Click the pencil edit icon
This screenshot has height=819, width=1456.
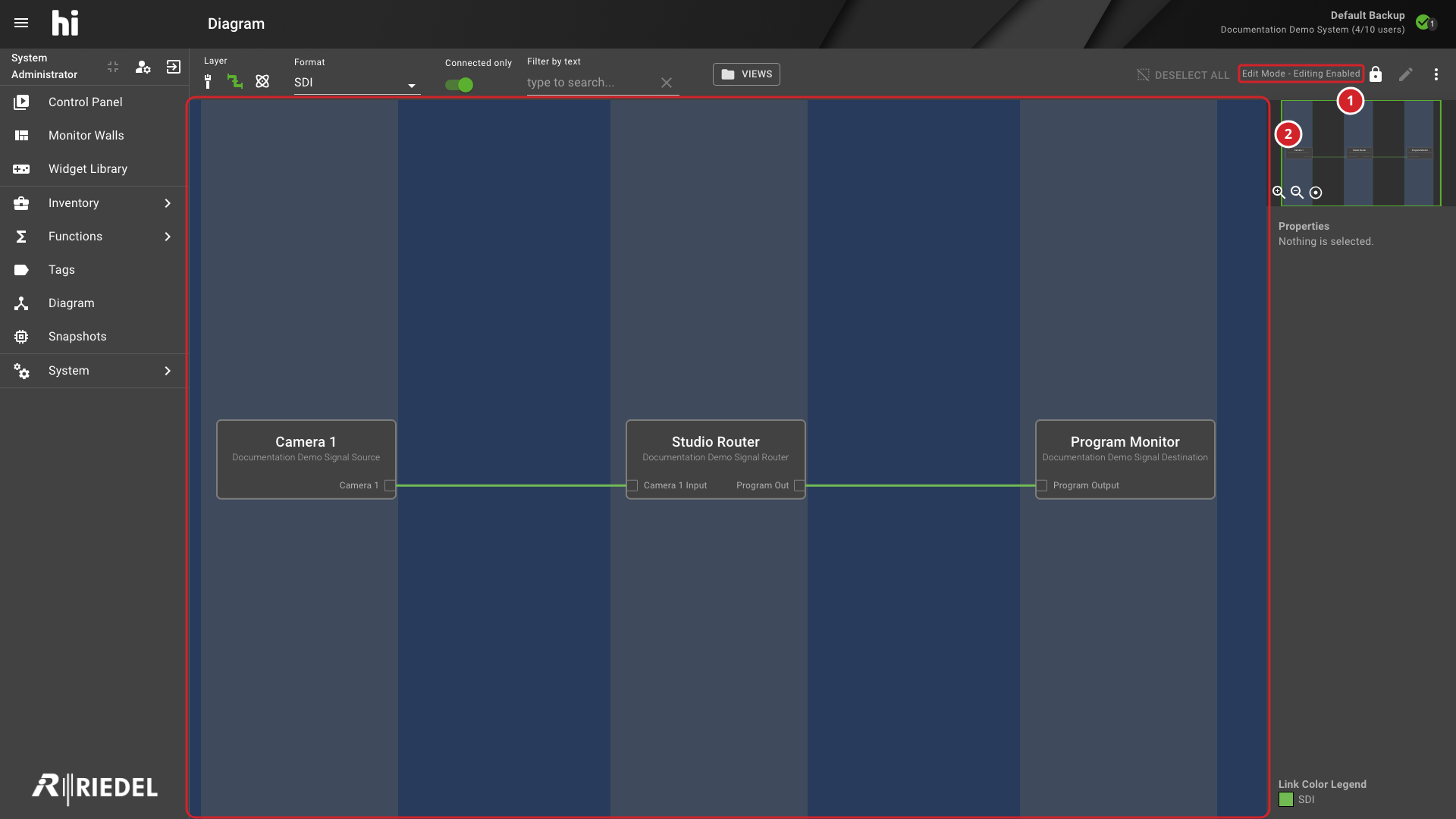(x=1406, y=74)
